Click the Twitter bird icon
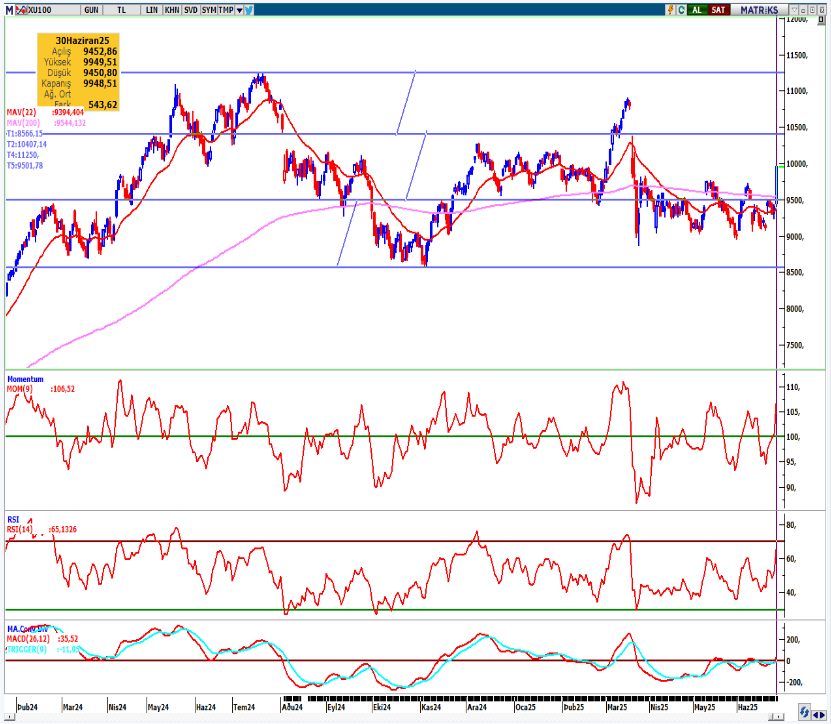 (249, 10)
